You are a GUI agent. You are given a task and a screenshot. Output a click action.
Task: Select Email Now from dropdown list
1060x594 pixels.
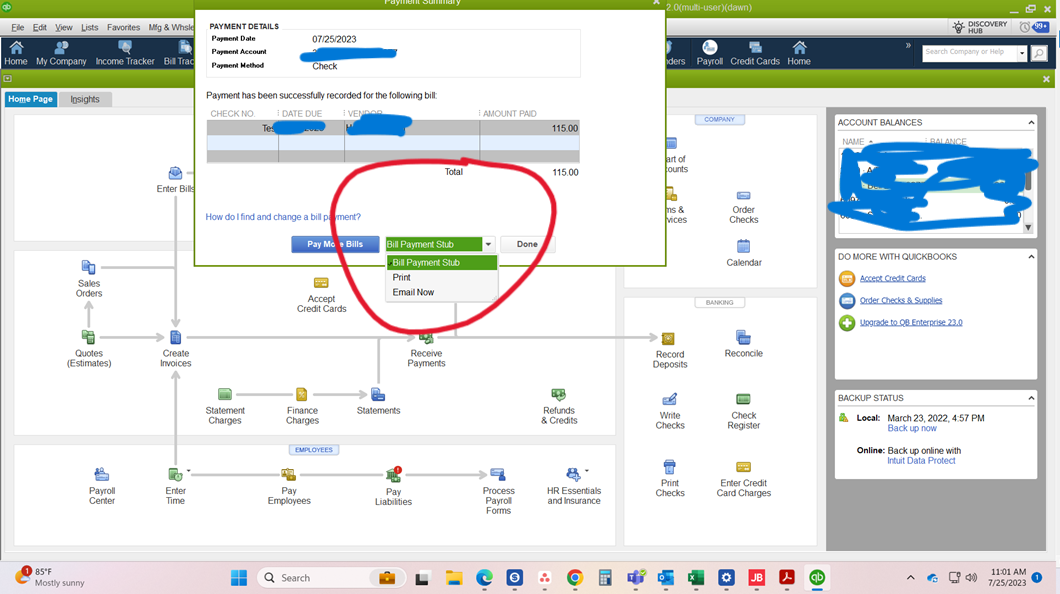[x=413, y=292]
